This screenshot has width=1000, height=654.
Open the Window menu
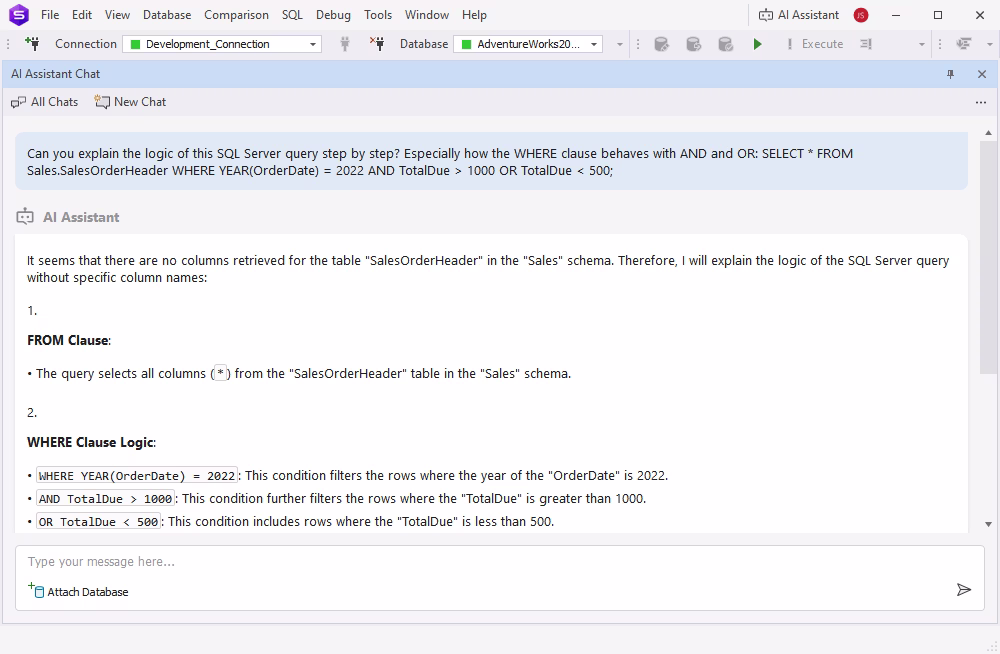pos(427,15)
